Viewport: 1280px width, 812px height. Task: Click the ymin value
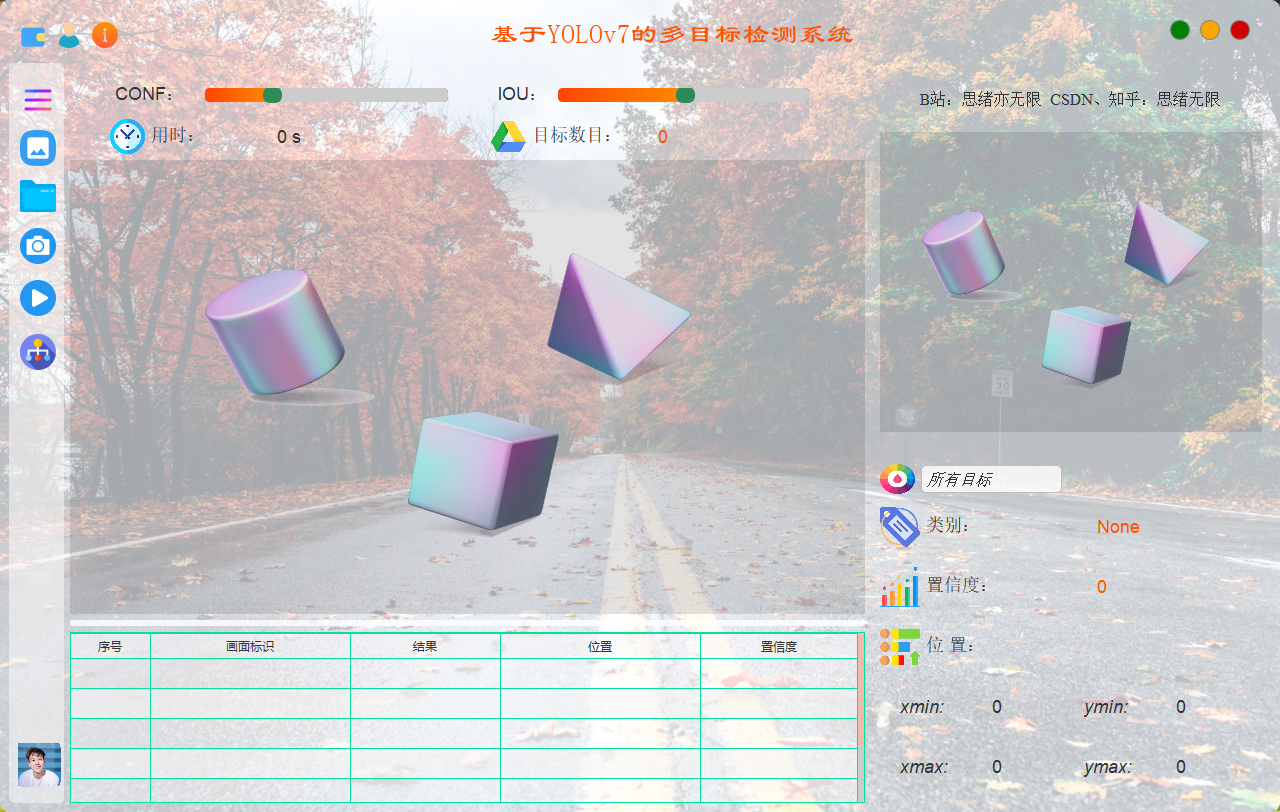click(x=1181, y=707)
